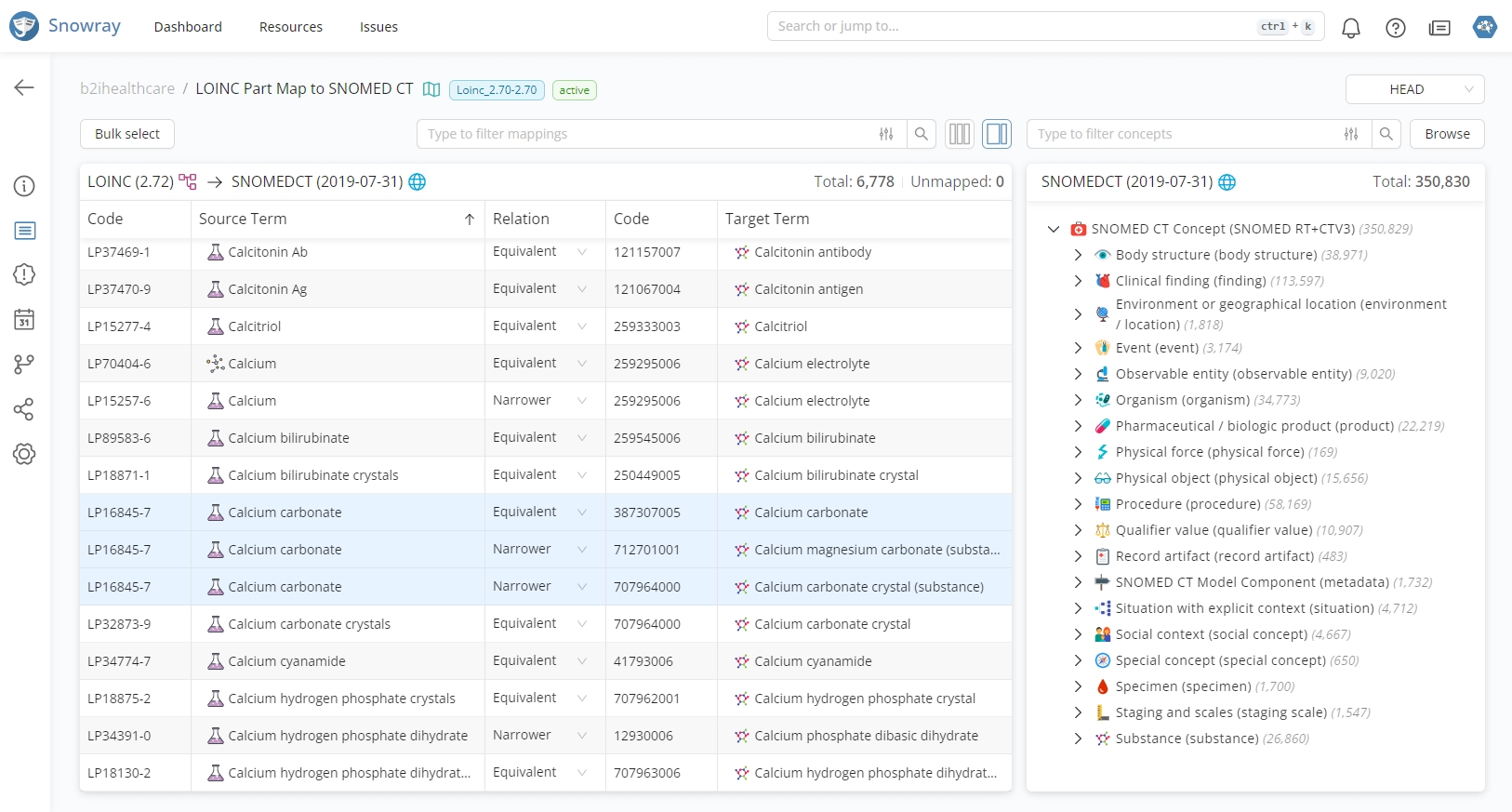Open Relation dropdown for Calcitriol row
The height and width of the screenshot is (812, 1512).
pos(582,326)
